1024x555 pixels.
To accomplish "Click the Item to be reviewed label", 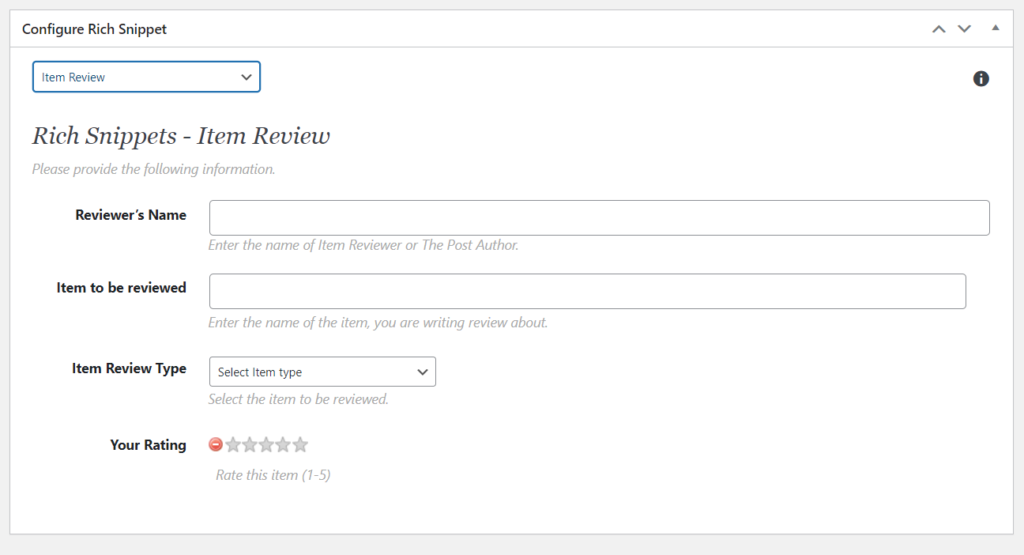I will coord(121,288).
